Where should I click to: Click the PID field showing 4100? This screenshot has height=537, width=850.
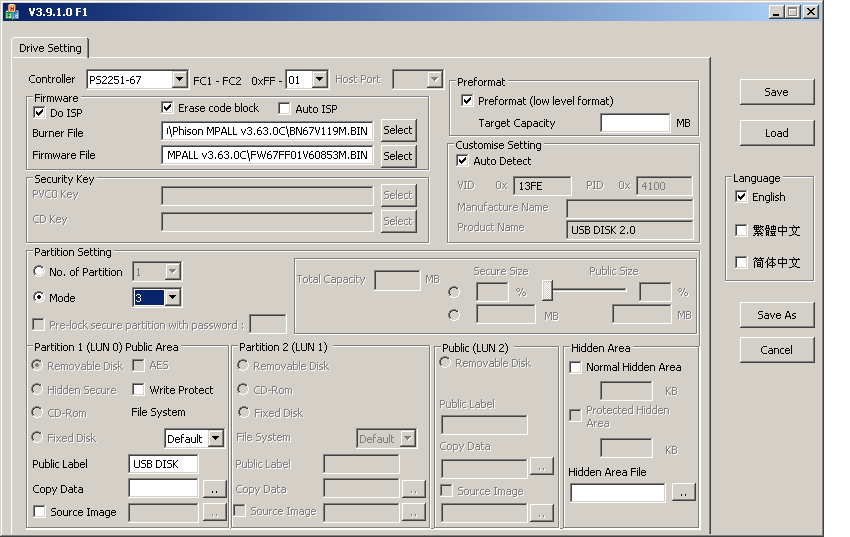point(664,186)
